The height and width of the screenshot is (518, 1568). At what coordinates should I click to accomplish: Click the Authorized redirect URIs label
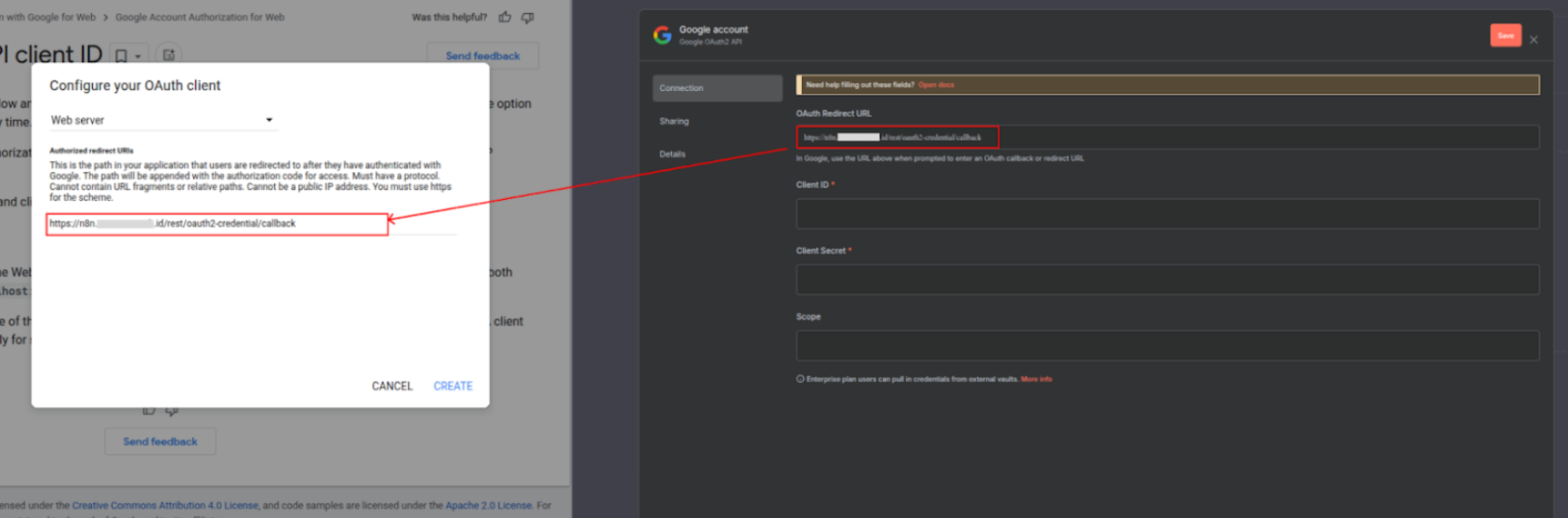(91, 151)
